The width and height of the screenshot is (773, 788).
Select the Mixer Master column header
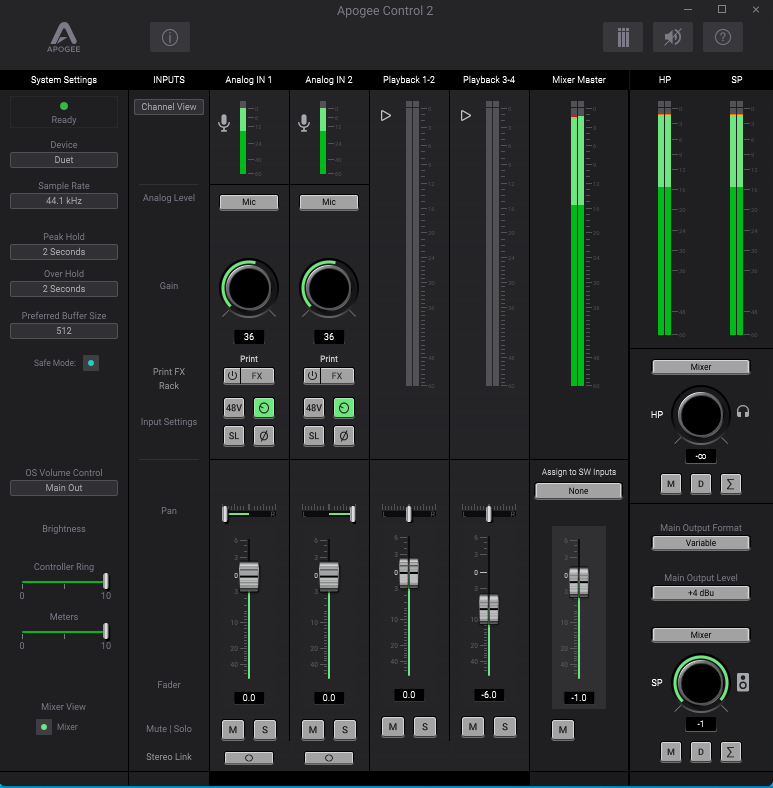click(x=579, y=80)
